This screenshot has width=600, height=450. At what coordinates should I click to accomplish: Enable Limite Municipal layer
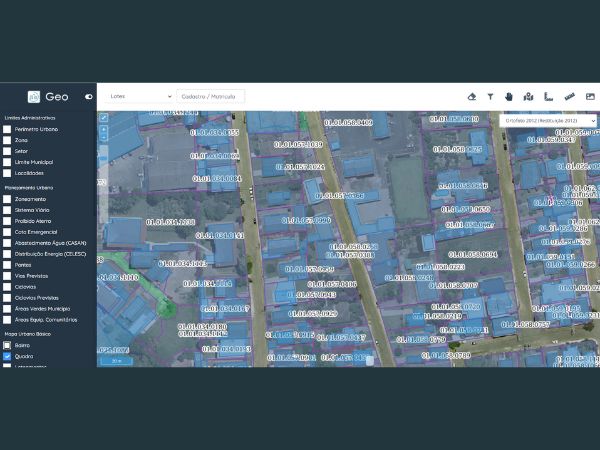point(7,162)
